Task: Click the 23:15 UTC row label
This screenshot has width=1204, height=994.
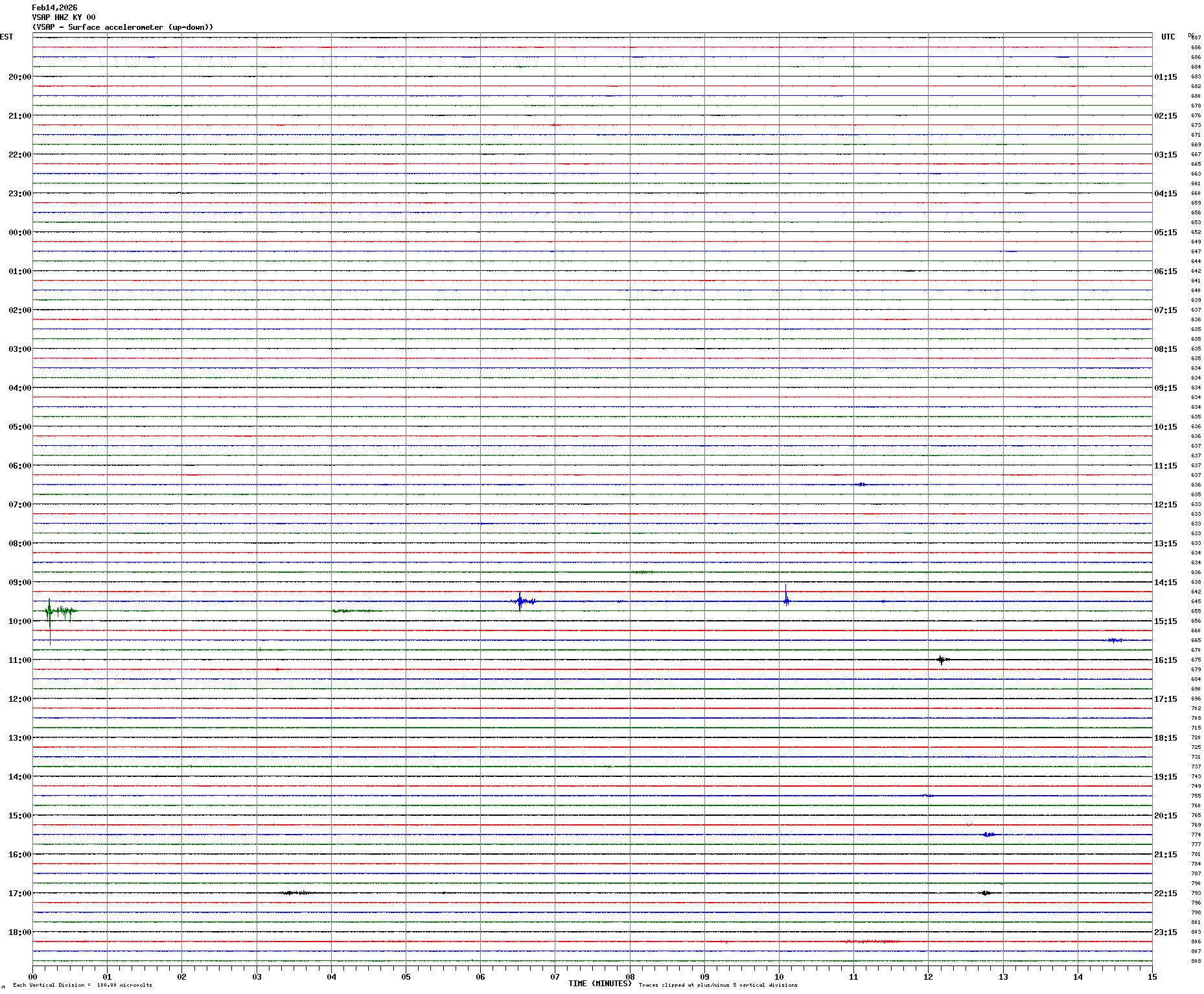Action: pos(1165,932)
